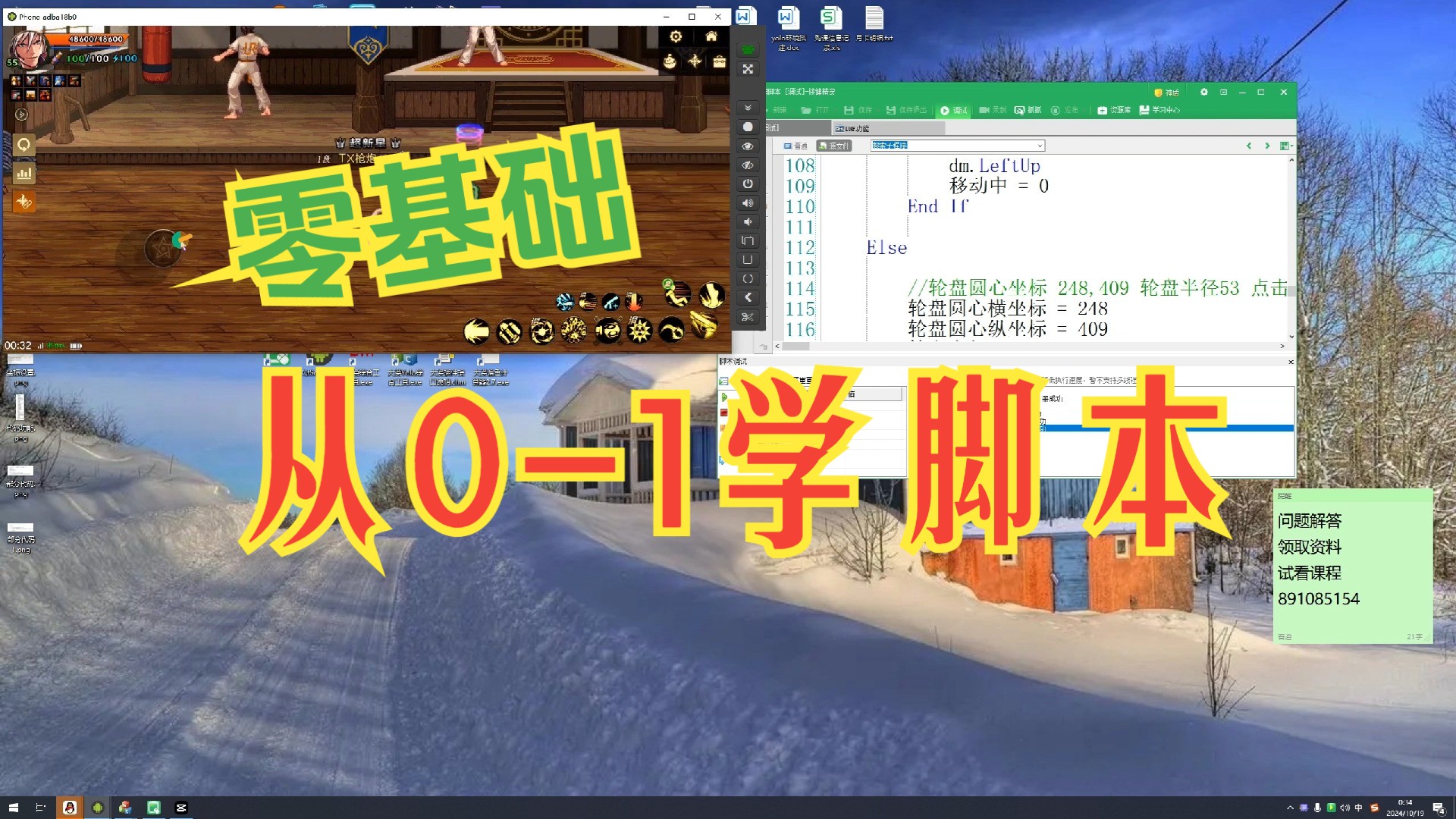Tap the orange skill shortcut icon

coord(24,202)
